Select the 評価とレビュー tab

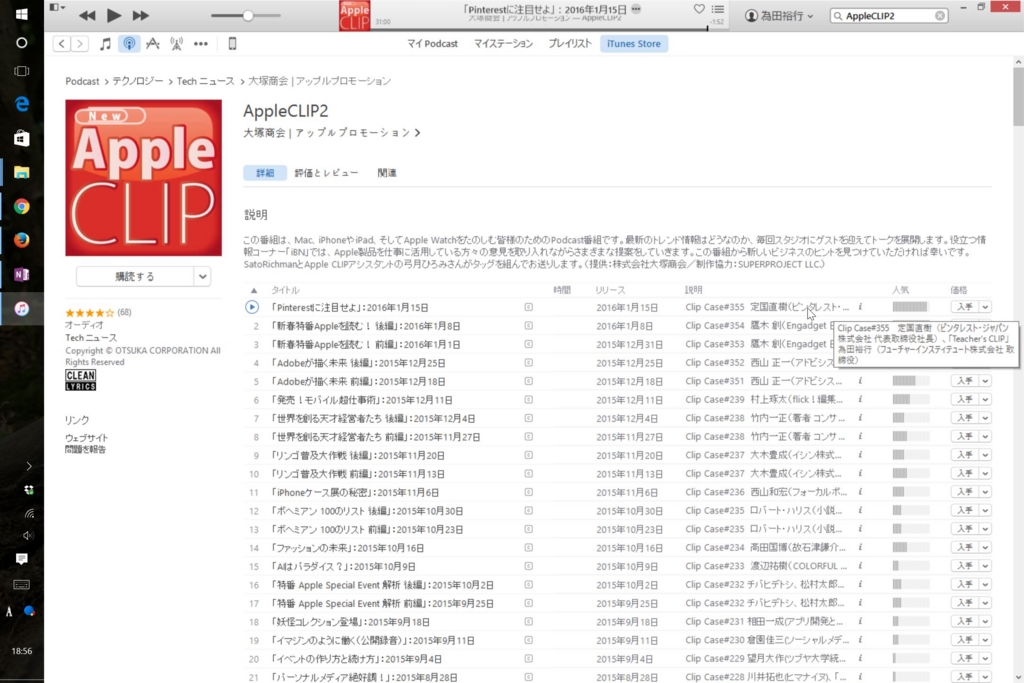[x=326, y=173]
